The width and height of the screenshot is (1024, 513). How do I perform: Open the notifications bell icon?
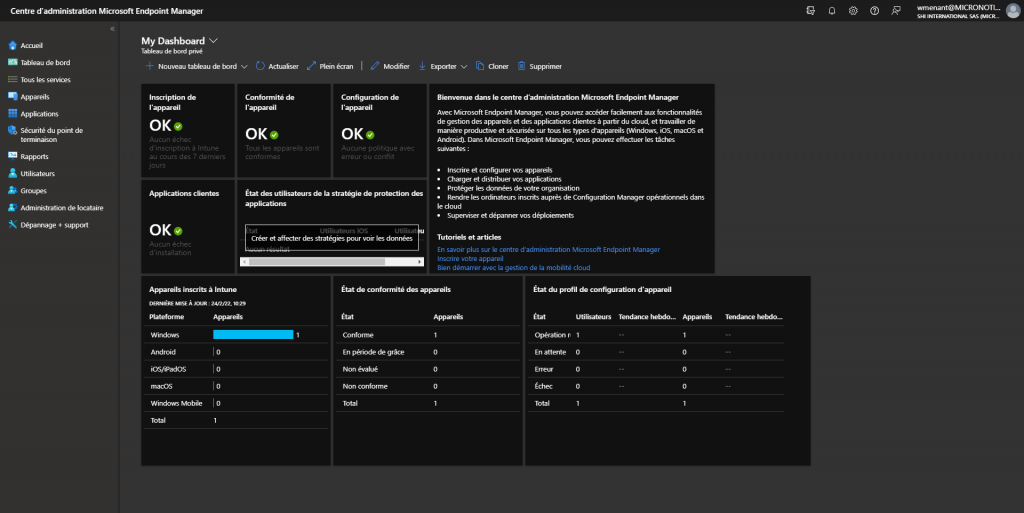(x=832, y=10)
